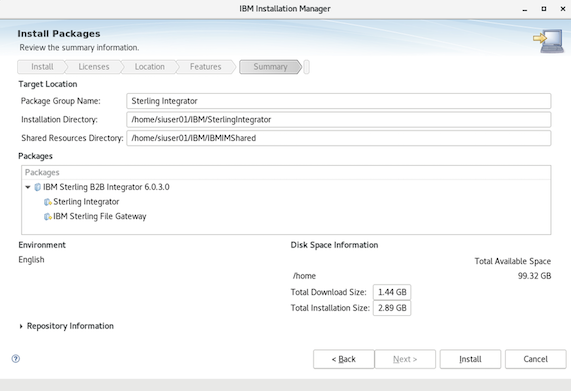
Task: Start installation with the Install button
Action: click(x=470, y=359)
